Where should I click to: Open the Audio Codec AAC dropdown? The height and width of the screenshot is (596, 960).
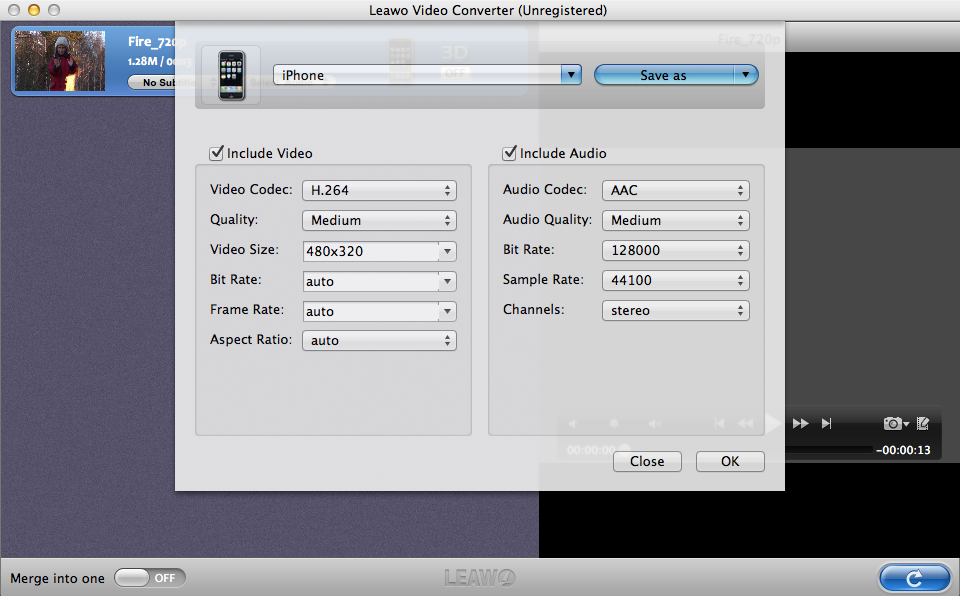(676, 190)
